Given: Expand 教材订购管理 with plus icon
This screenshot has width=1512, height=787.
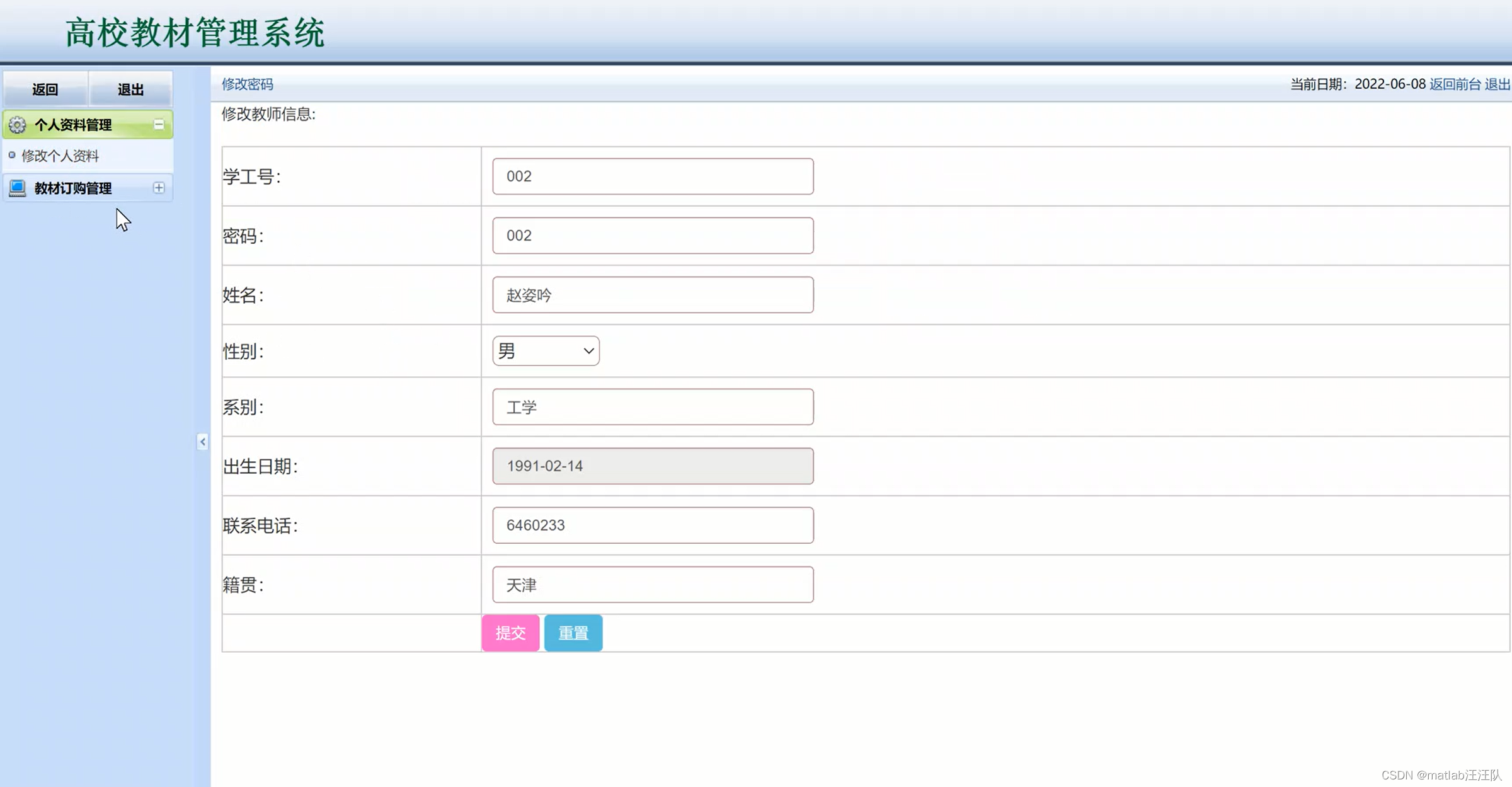Looking at the screenshot, I should (159, 188).
